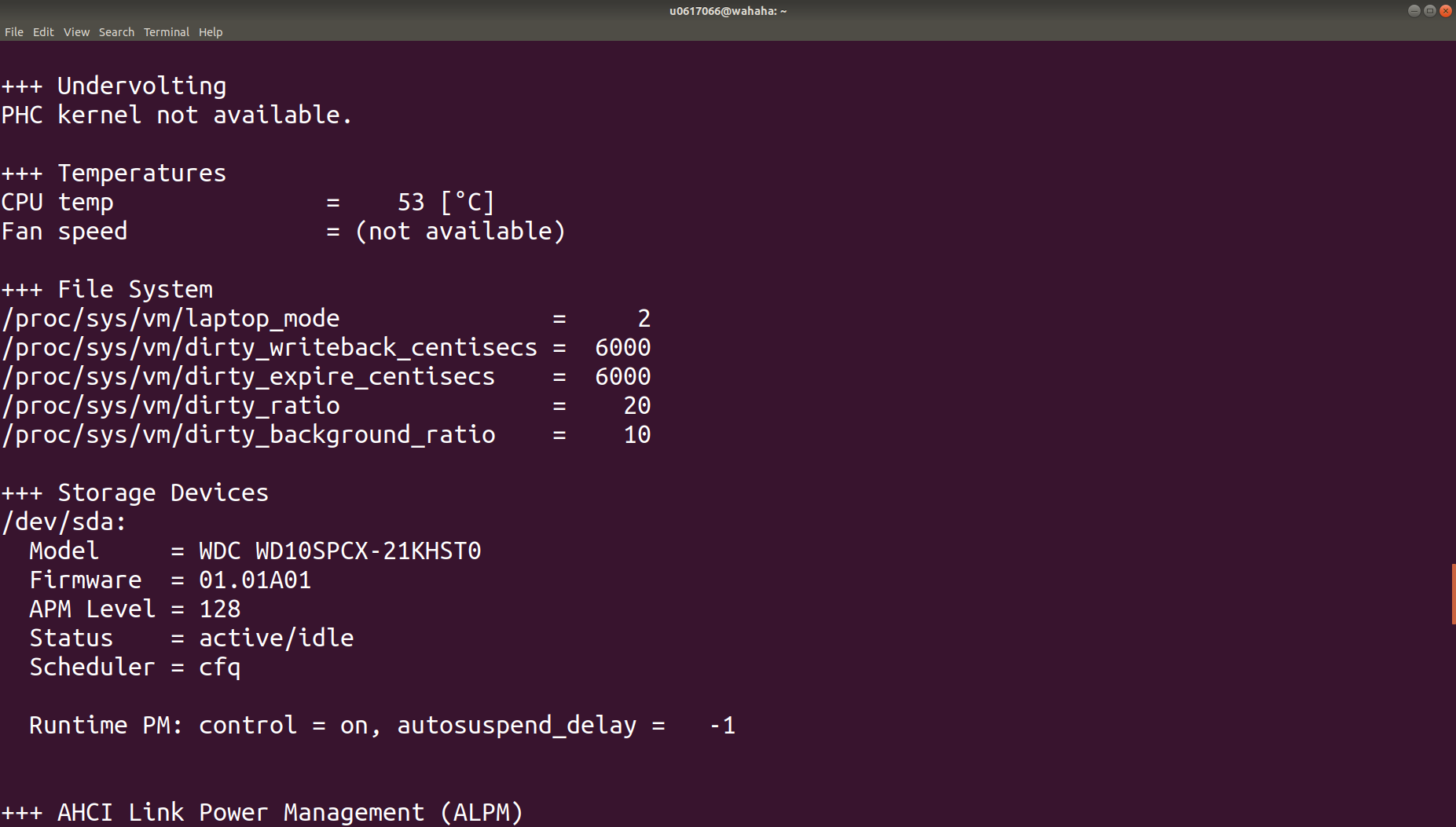Click the scheduler value cfq

point(219,667)
